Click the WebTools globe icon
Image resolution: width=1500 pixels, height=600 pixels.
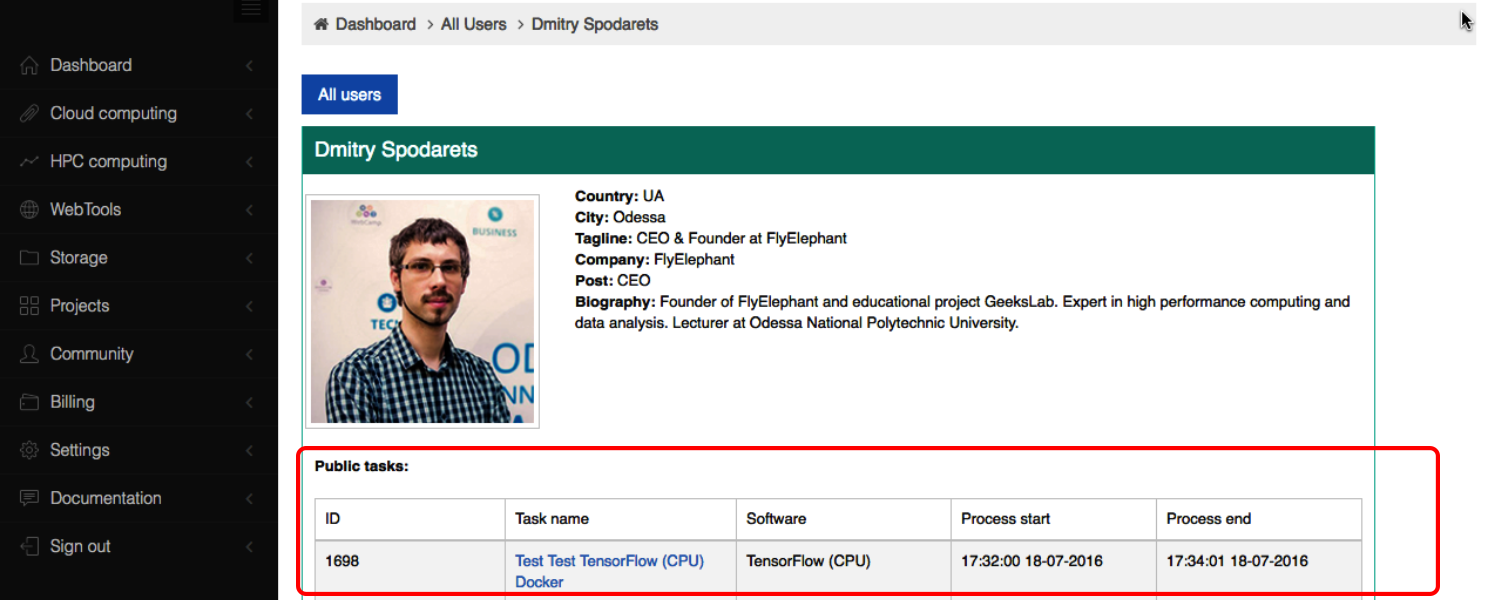[x=29, y=210]
